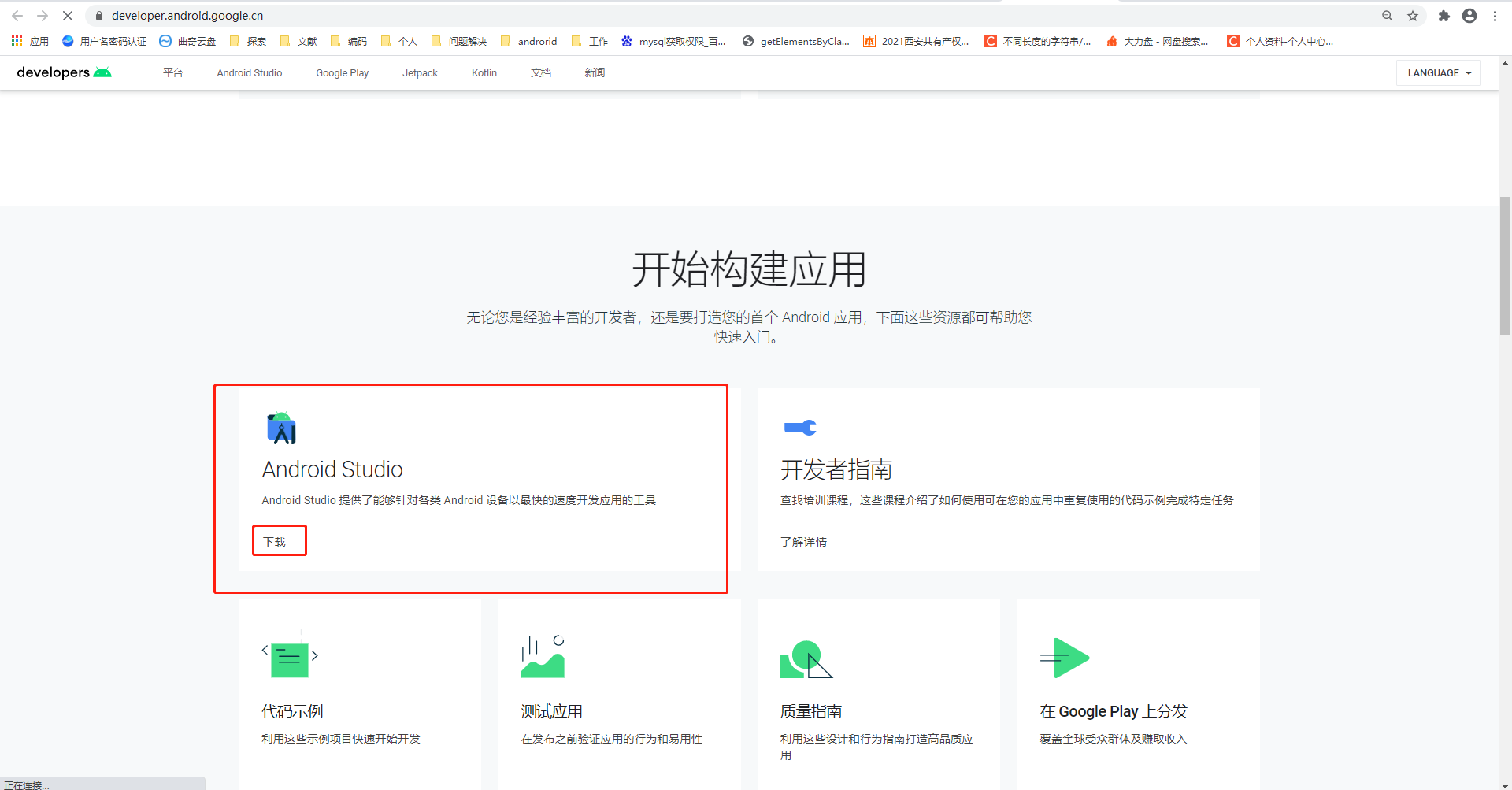1512x790 pixels.
Task: Open the Kotlin navigation tab
Action: 484,72
